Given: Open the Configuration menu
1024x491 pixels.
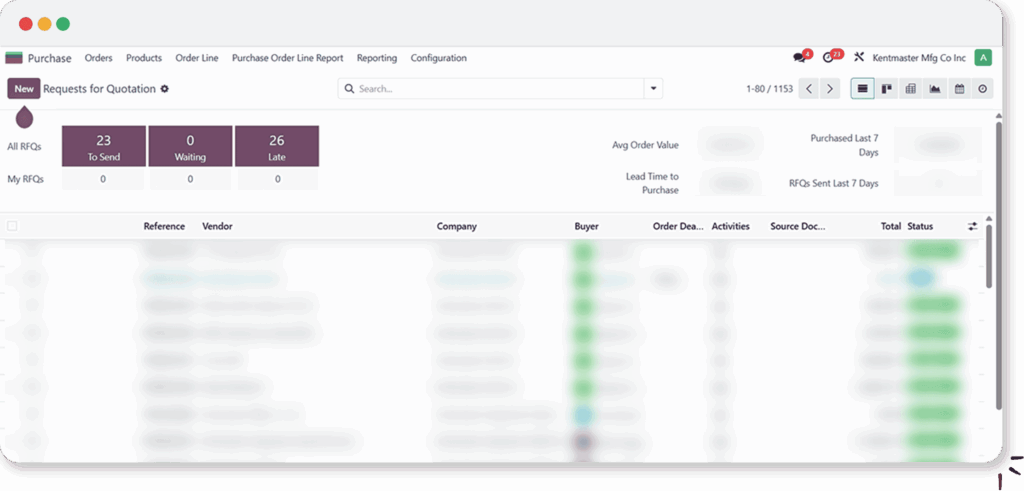Looking at the screenshot, I should point(438,58).
